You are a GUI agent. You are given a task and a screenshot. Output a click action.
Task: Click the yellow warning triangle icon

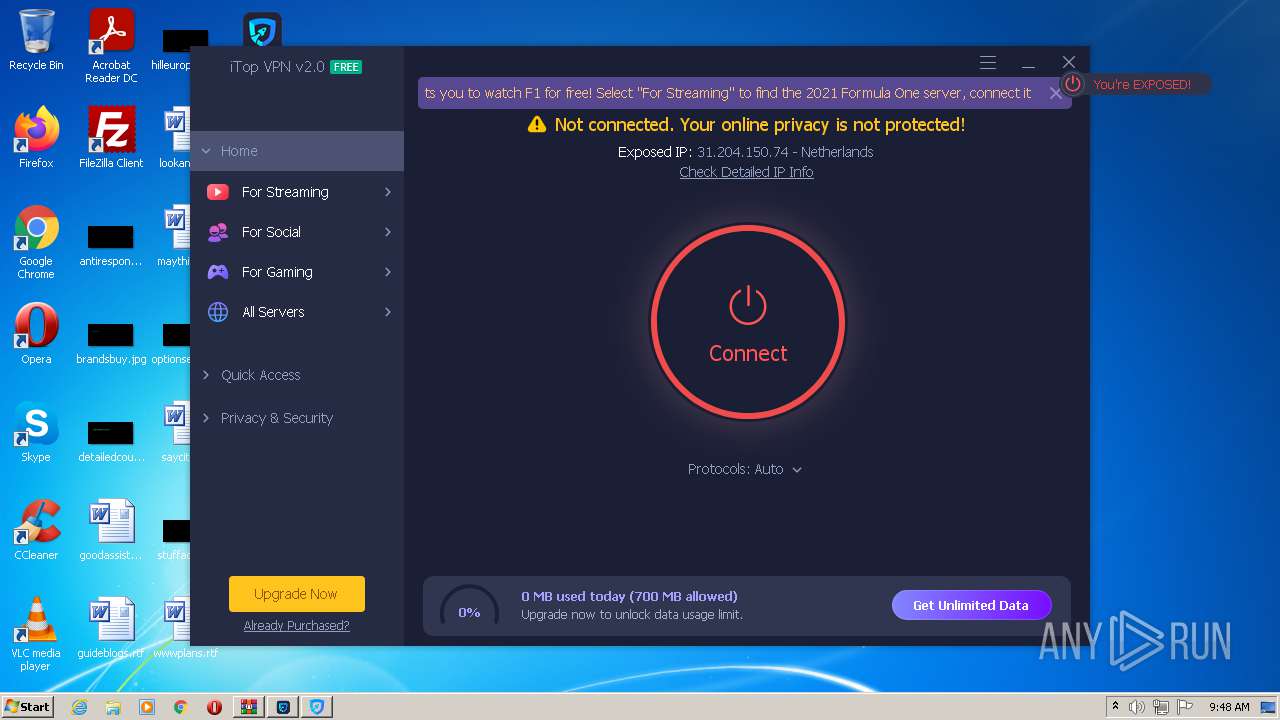pos(537,125)
